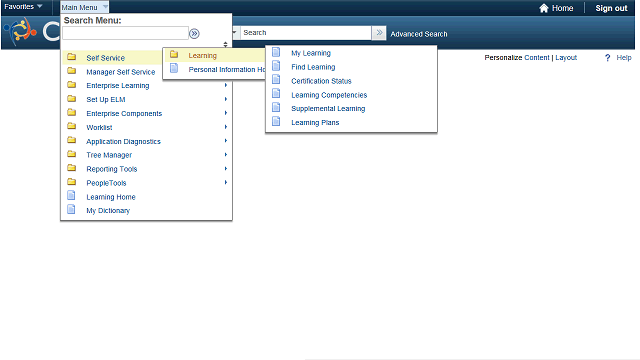640x360 pixels.
Task: Click the Find Learning page icon
Action: 276,66
